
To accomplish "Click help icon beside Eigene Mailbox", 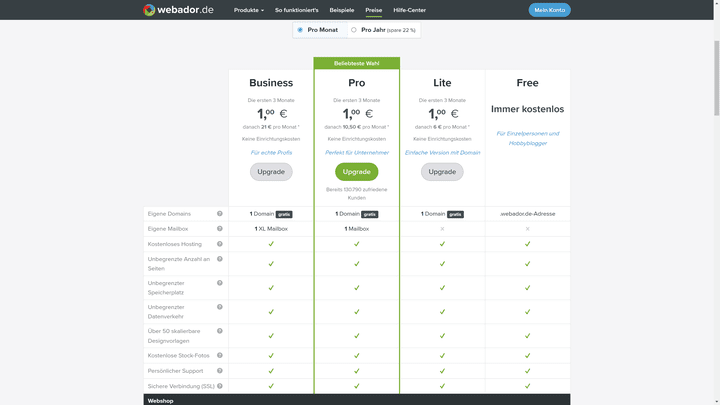I will coord(220,229).
